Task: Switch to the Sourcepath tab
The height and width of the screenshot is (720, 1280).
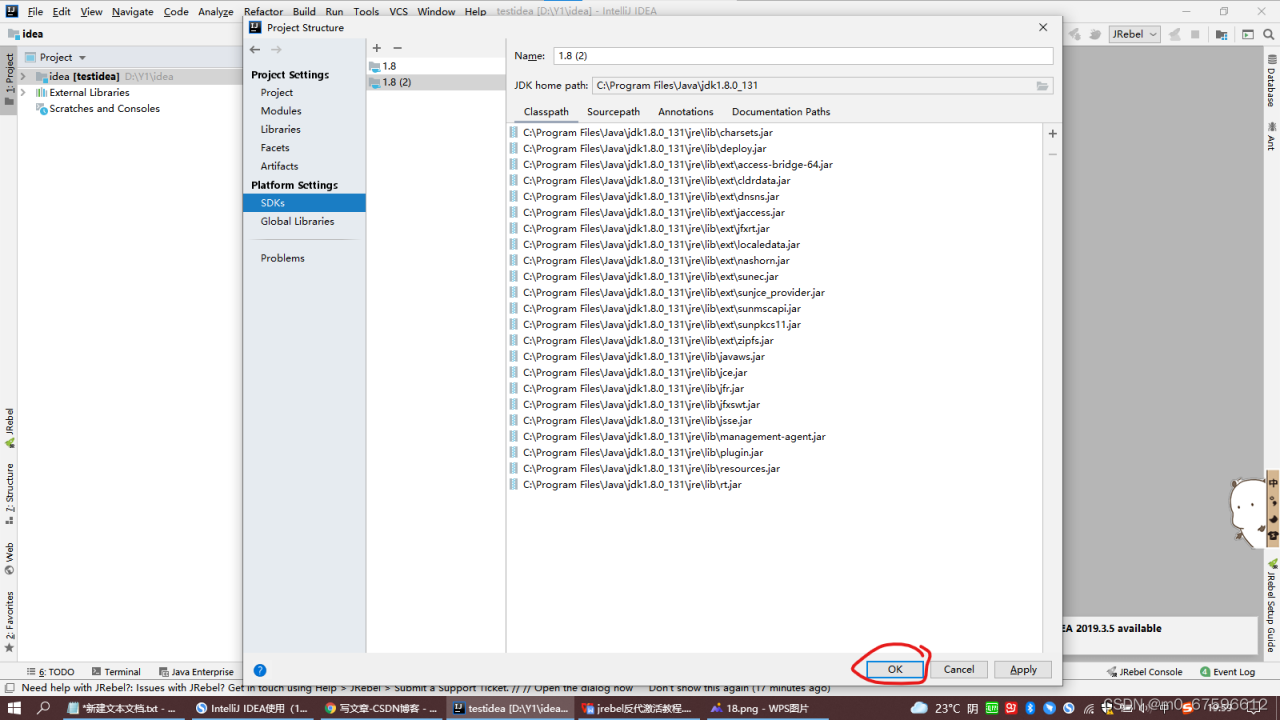Action: tap(613, 112)
